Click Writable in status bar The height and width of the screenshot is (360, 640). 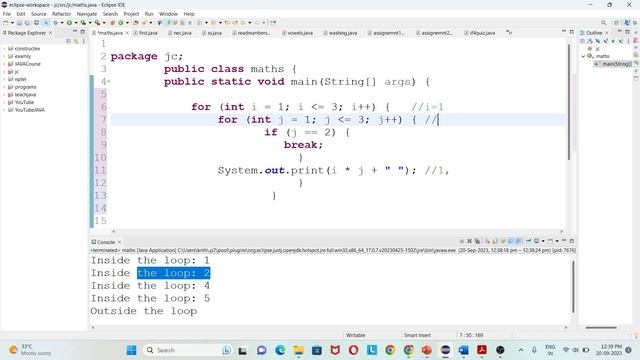[356, 335]
